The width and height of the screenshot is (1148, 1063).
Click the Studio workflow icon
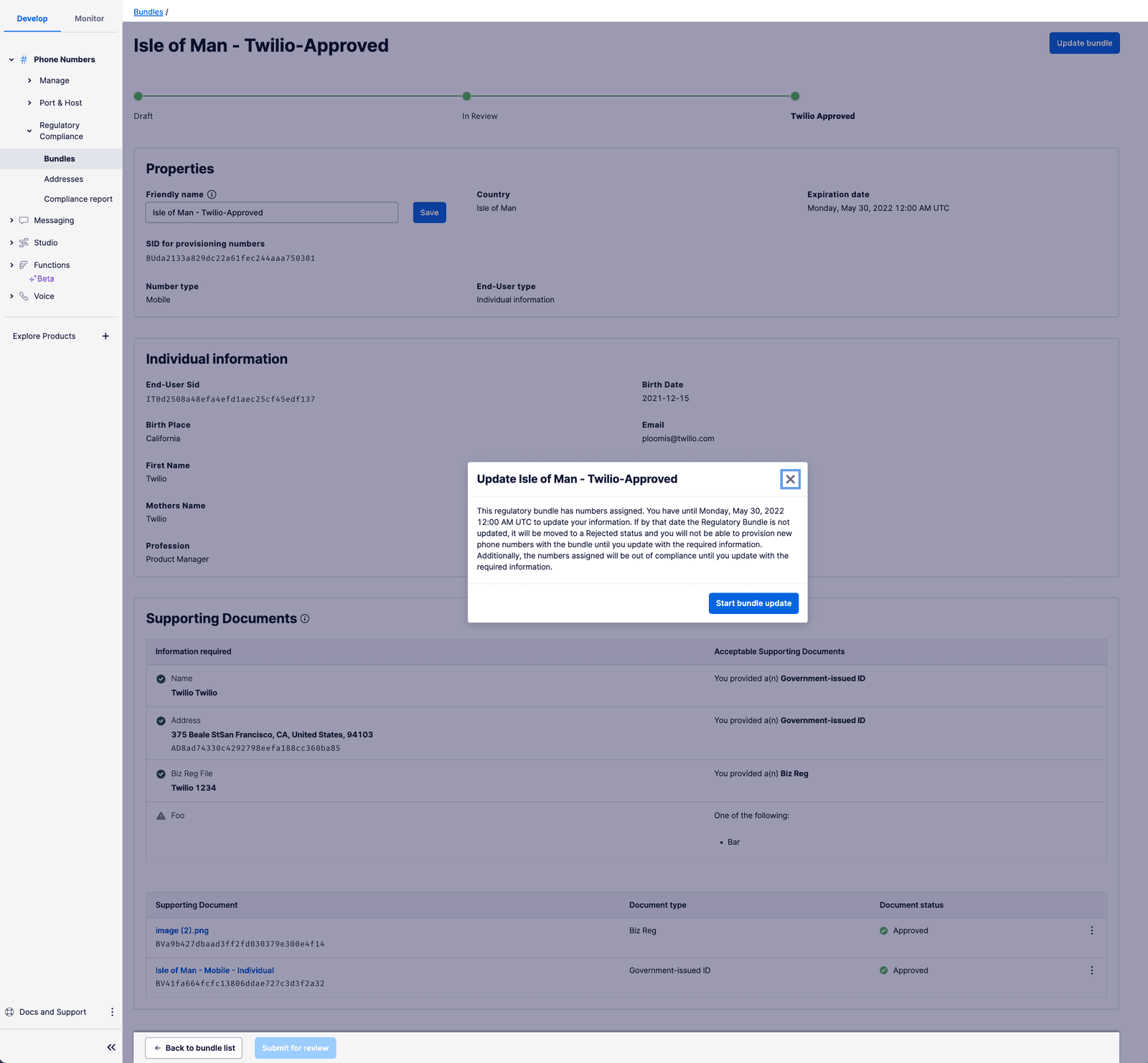tap(25, 242)
